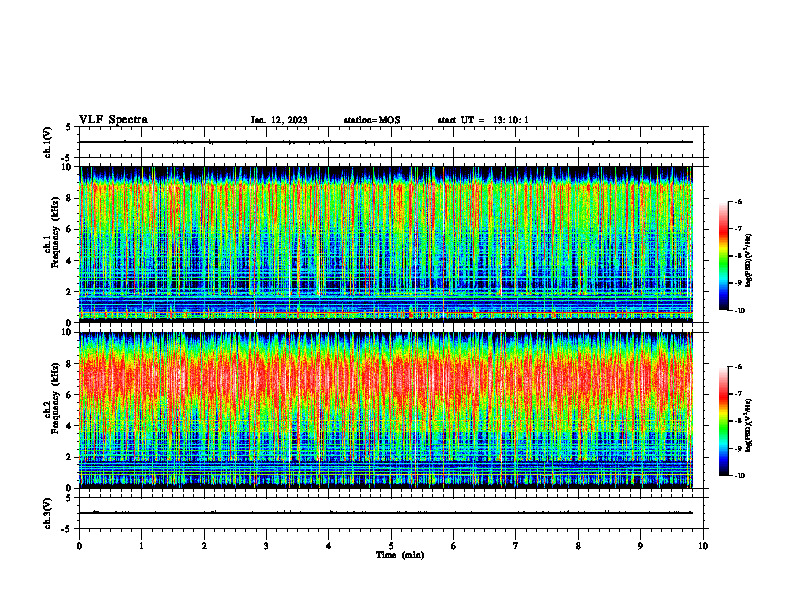Click time axis tick label '5'
Screen dimensions: 792x612
pyautogui.click(x=391, y=546)
